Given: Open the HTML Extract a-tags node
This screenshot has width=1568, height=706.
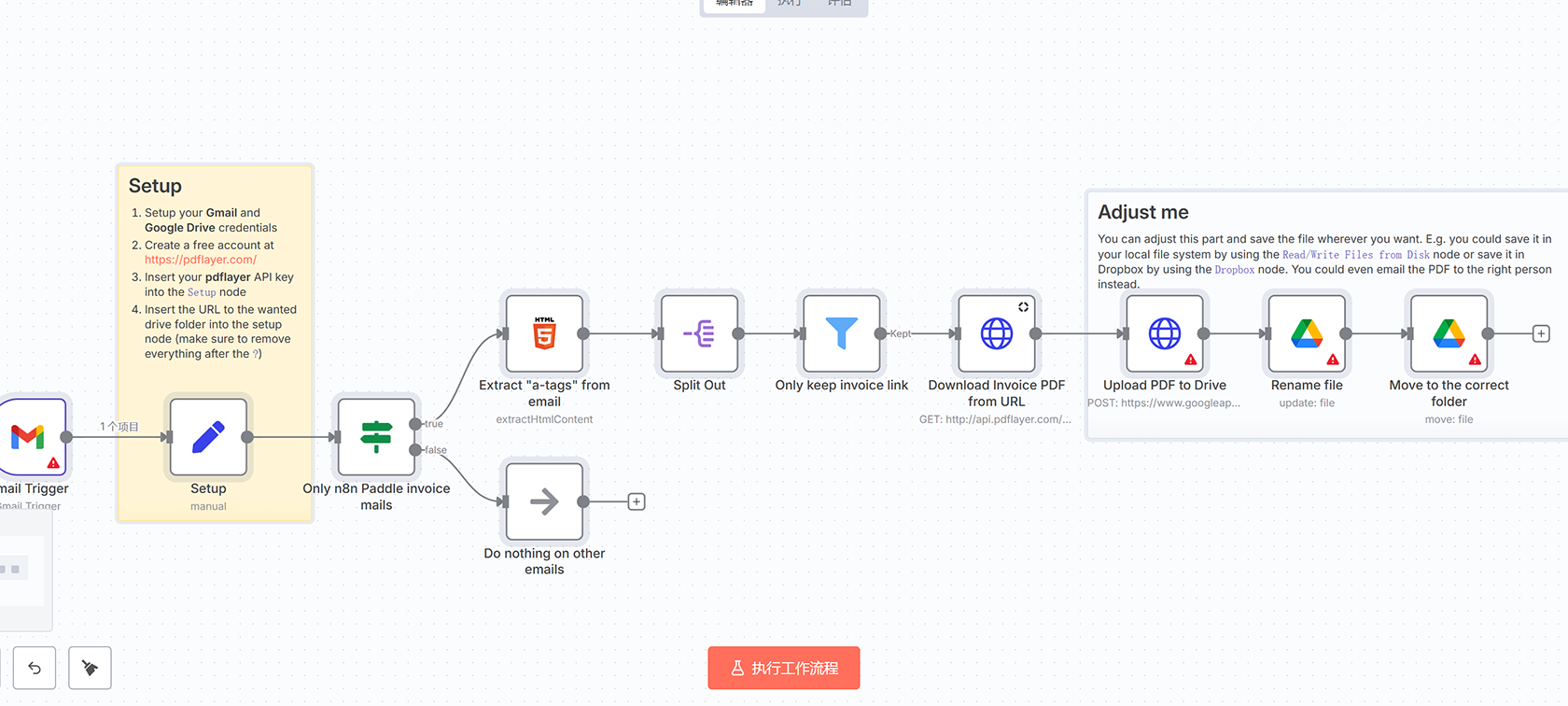Looking at the screenshot, I should 544,333.
